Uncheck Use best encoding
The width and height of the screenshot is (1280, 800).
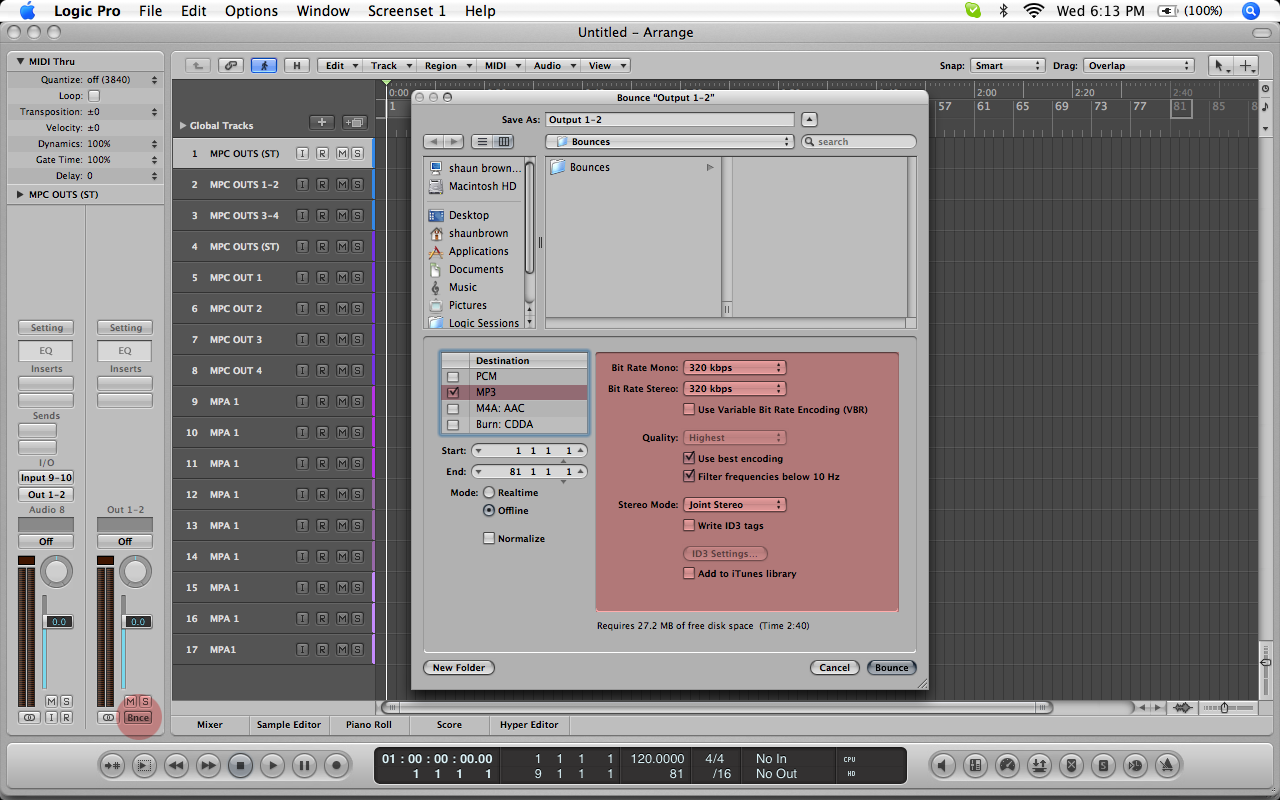tap(689, 458)
